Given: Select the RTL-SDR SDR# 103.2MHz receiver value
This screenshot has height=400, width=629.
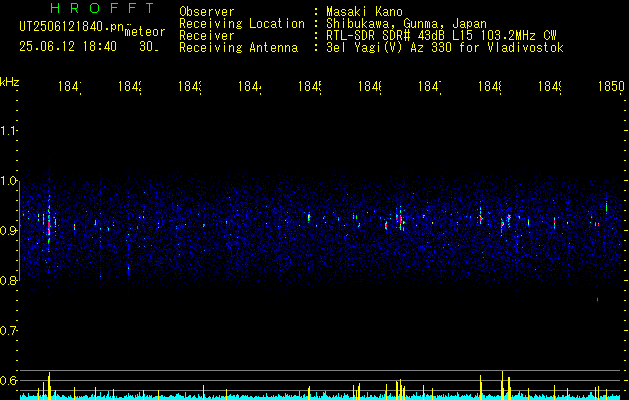Looking at the screenshot, I should point(441,36).
